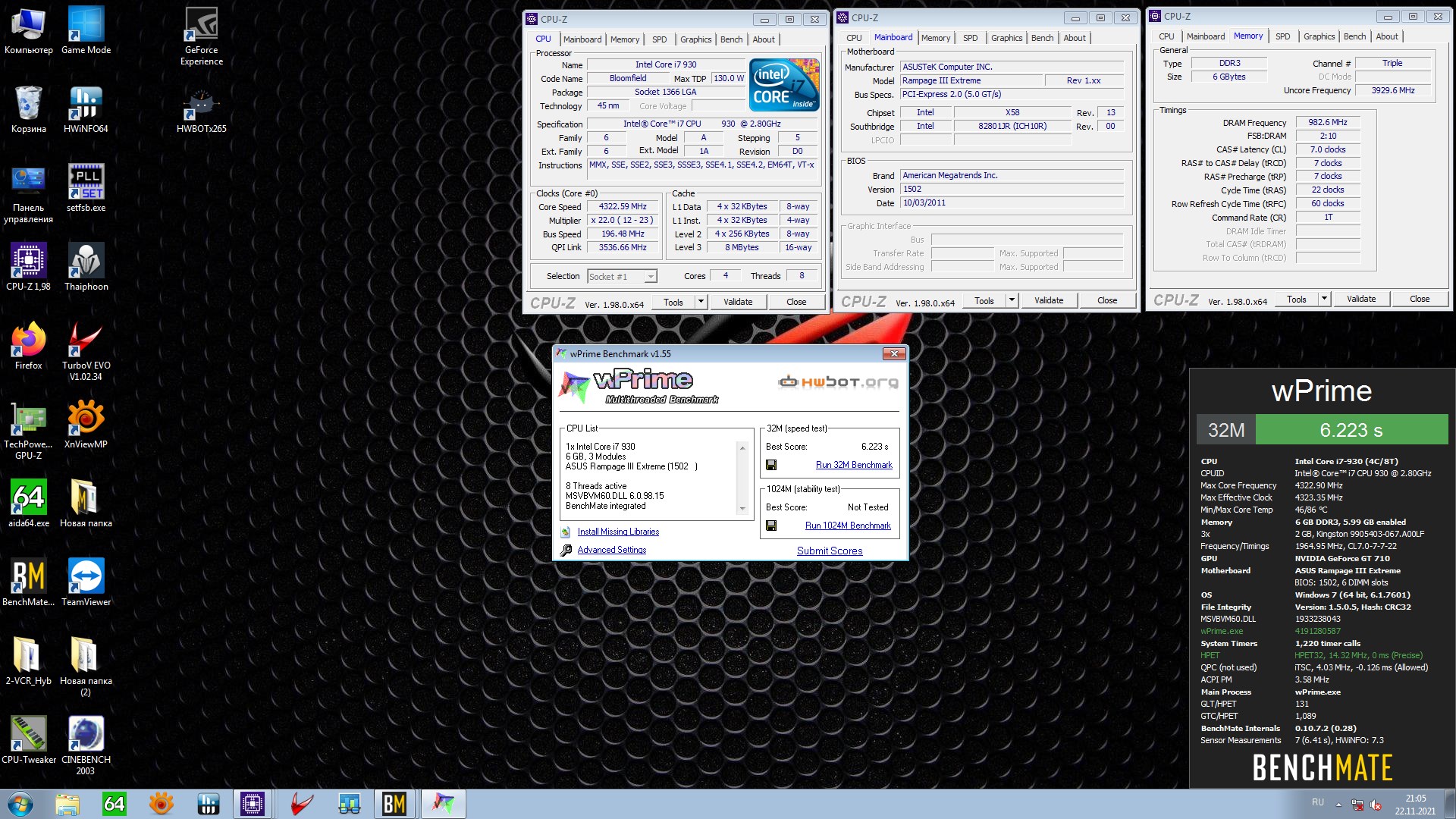This screenshot has width=1456, height=819.
Task: Open CPU-Z 1,98 desktop shortcut
Action: click(x=28, y=267)
